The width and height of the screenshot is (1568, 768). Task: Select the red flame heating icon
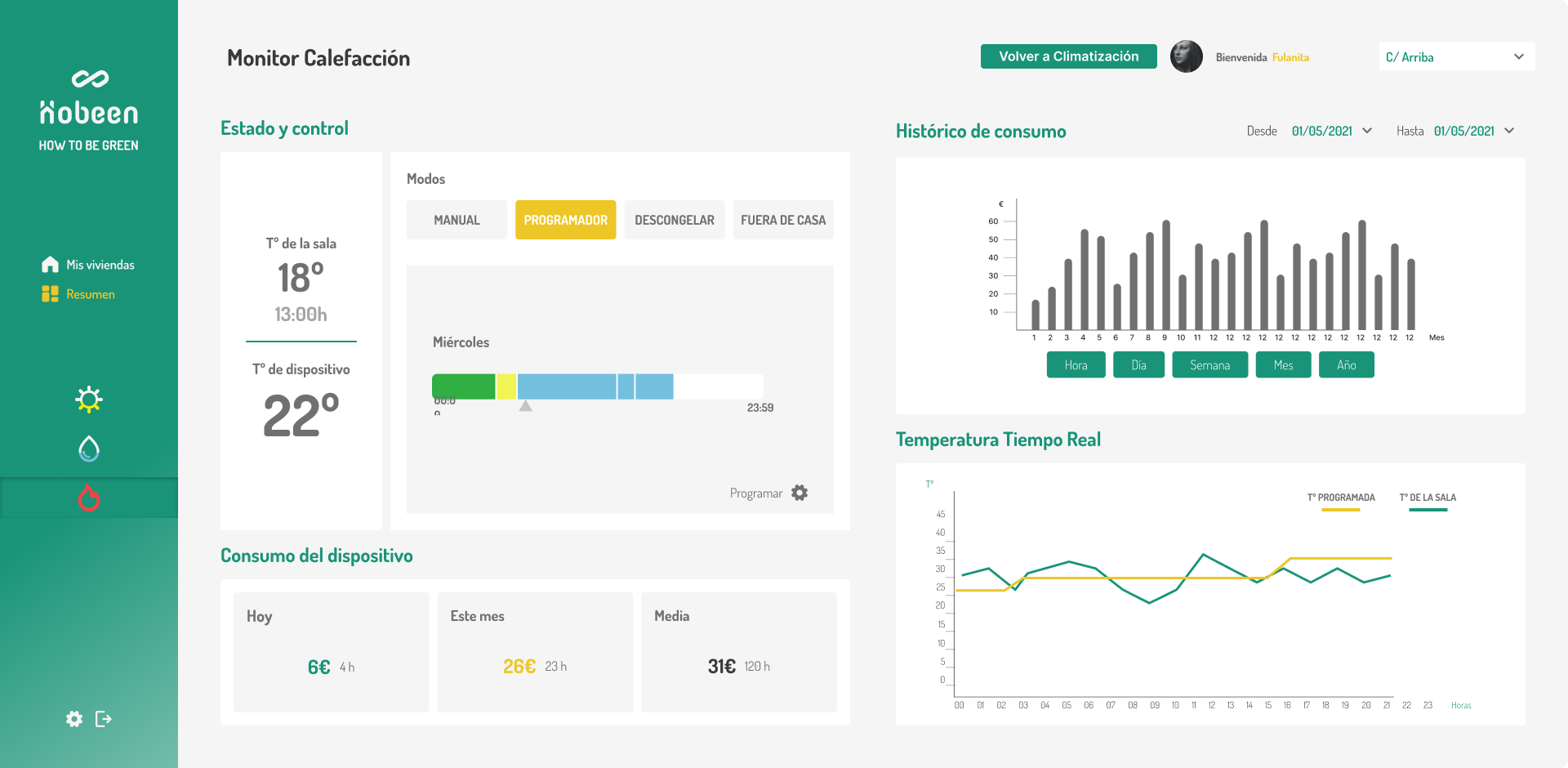[88, 498]
